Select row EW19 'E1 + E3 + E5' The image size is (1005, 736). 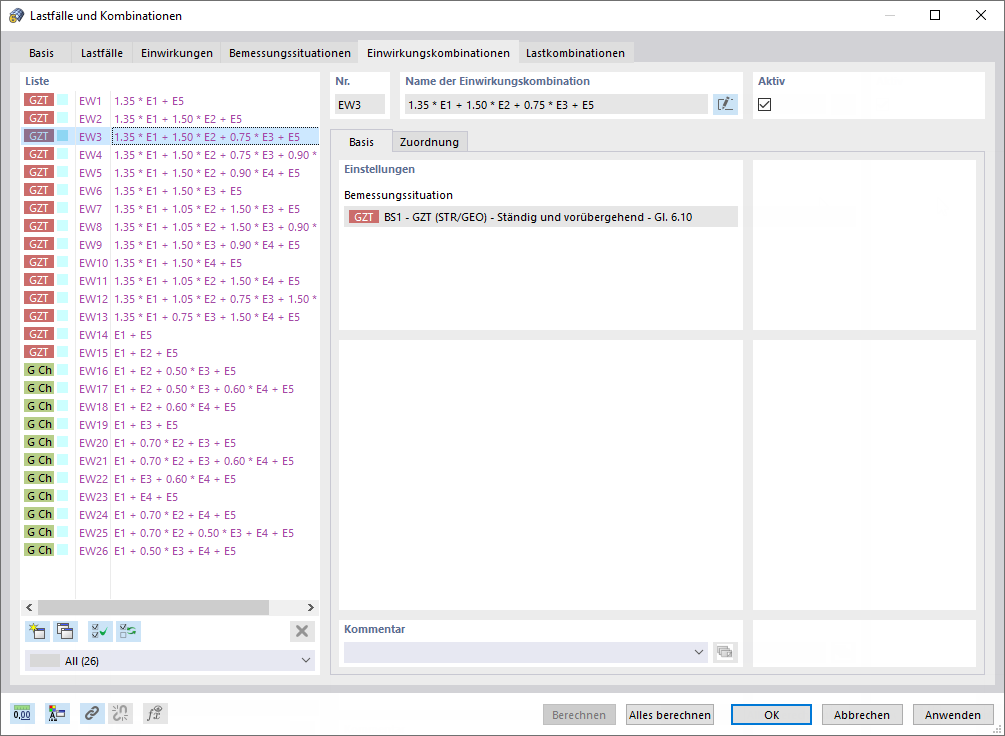(170, 424)
